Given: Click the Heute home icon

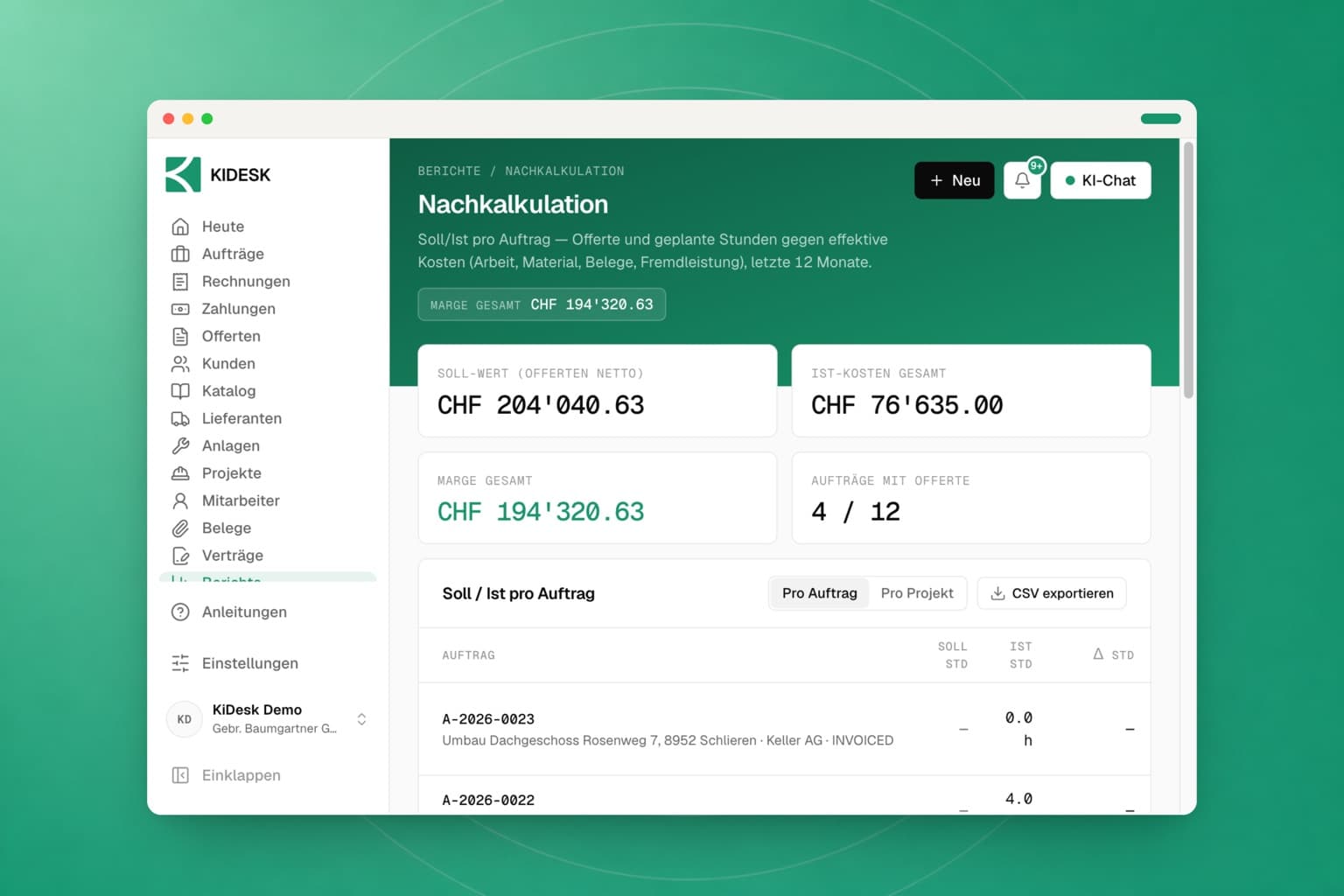Looking at the screenshot, I should (180, 227).
